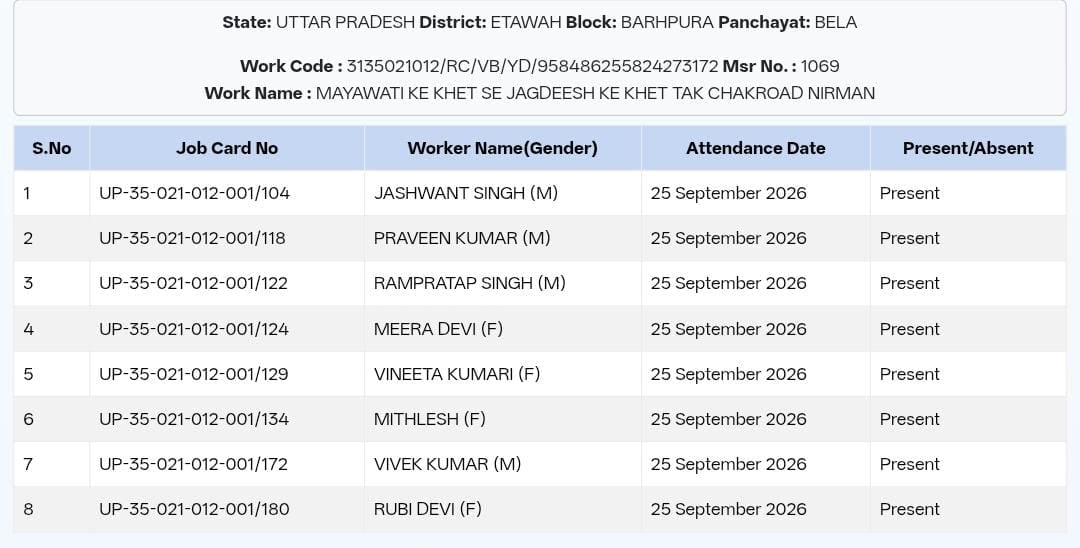Click worker name JASHWANT SINGH (M)
The image size is (1080, 548).
coord(466,193)
